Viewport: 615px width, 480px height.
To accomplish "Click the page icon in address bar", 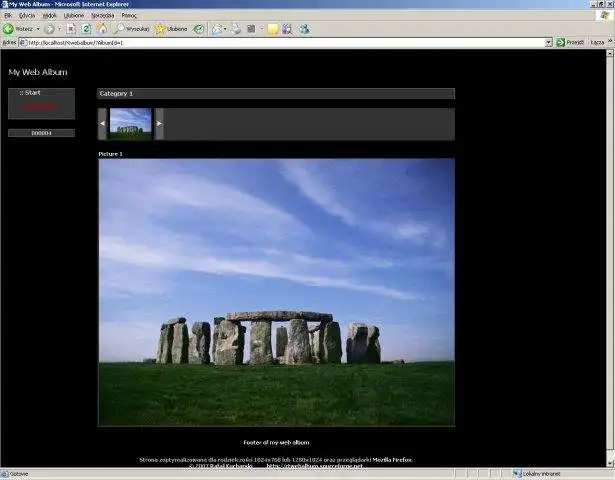I will click(x=23, y=42).
